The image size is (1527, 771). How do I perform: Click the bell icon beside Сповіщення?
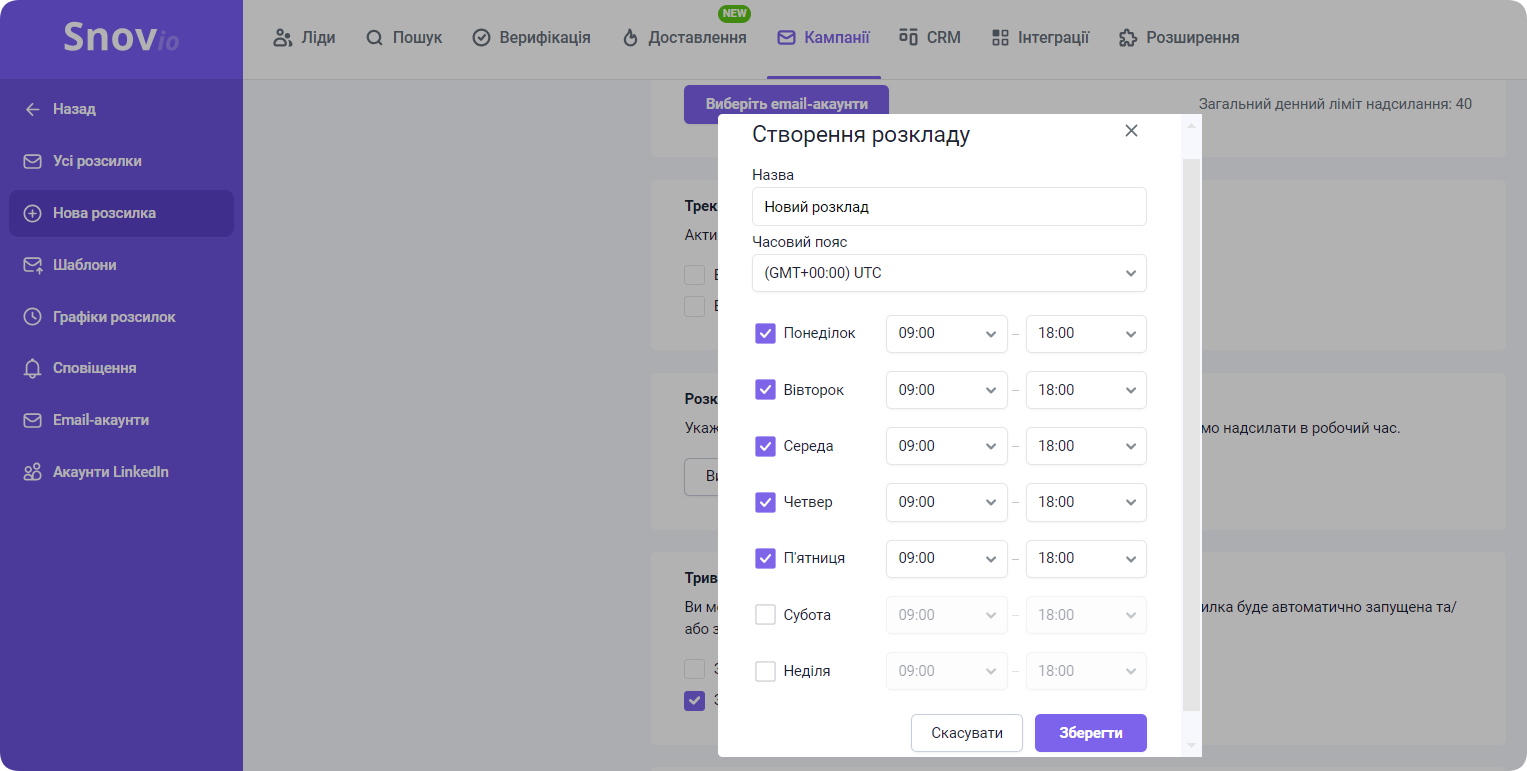tap(33, 368)
